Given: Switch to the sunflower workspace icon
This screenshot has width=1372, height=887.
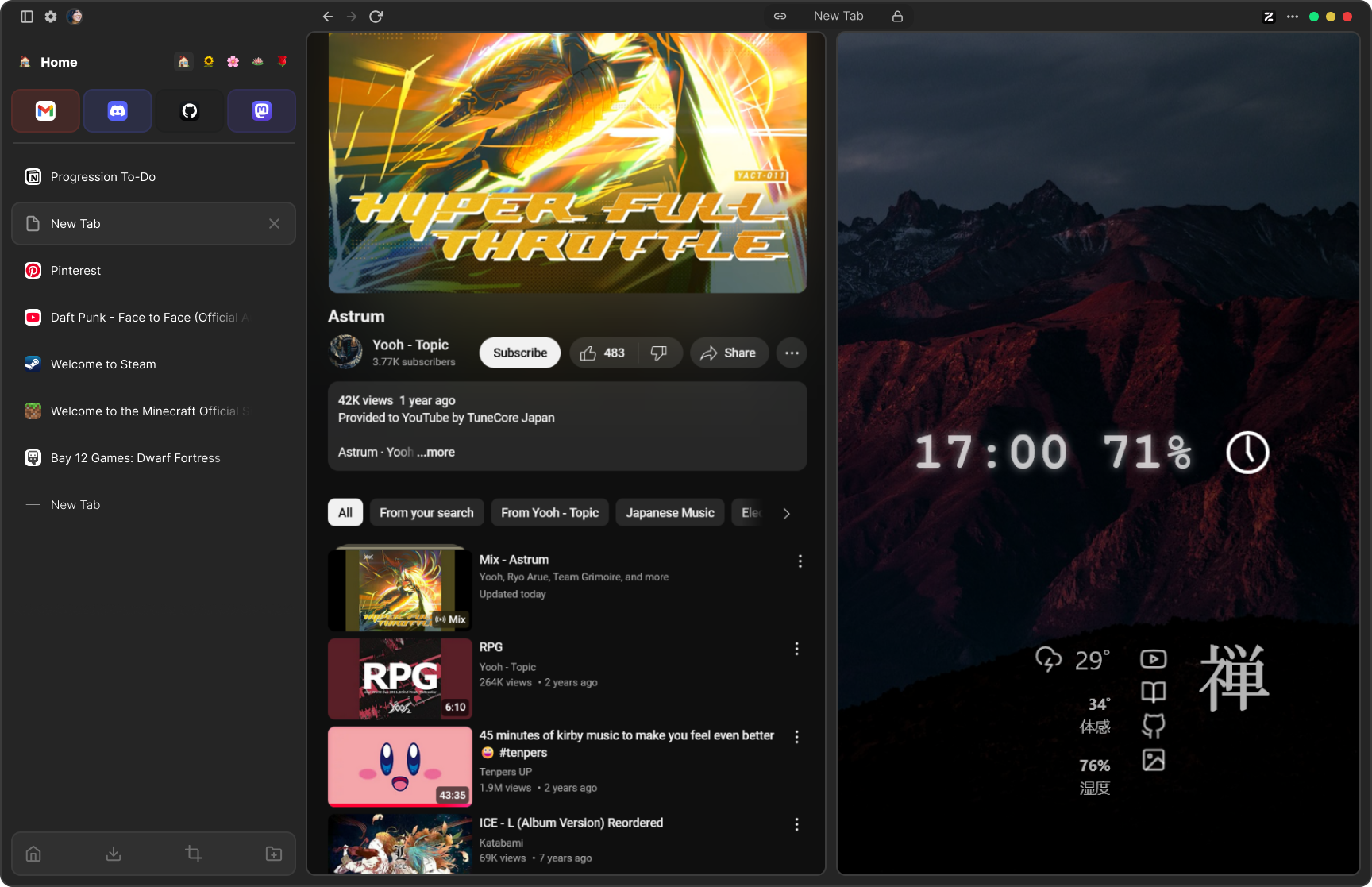Looking at the screenshot, I should [x=209, y=62].
